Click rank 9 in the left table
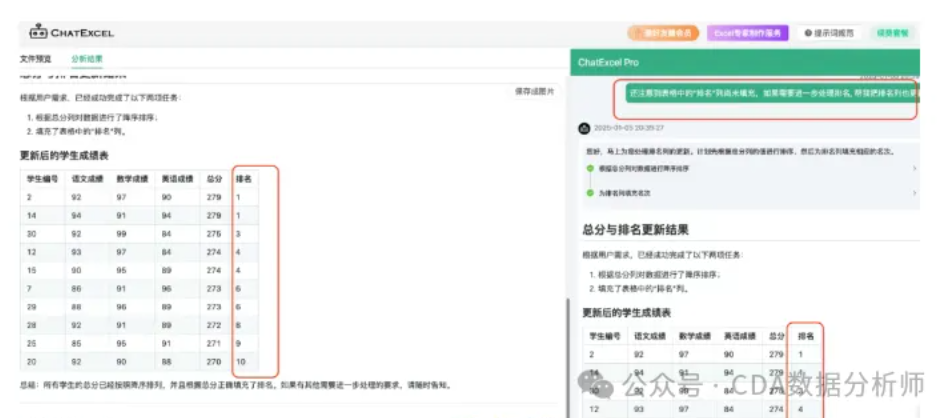Screen dimensions: 952x418 tap(239, 343)
